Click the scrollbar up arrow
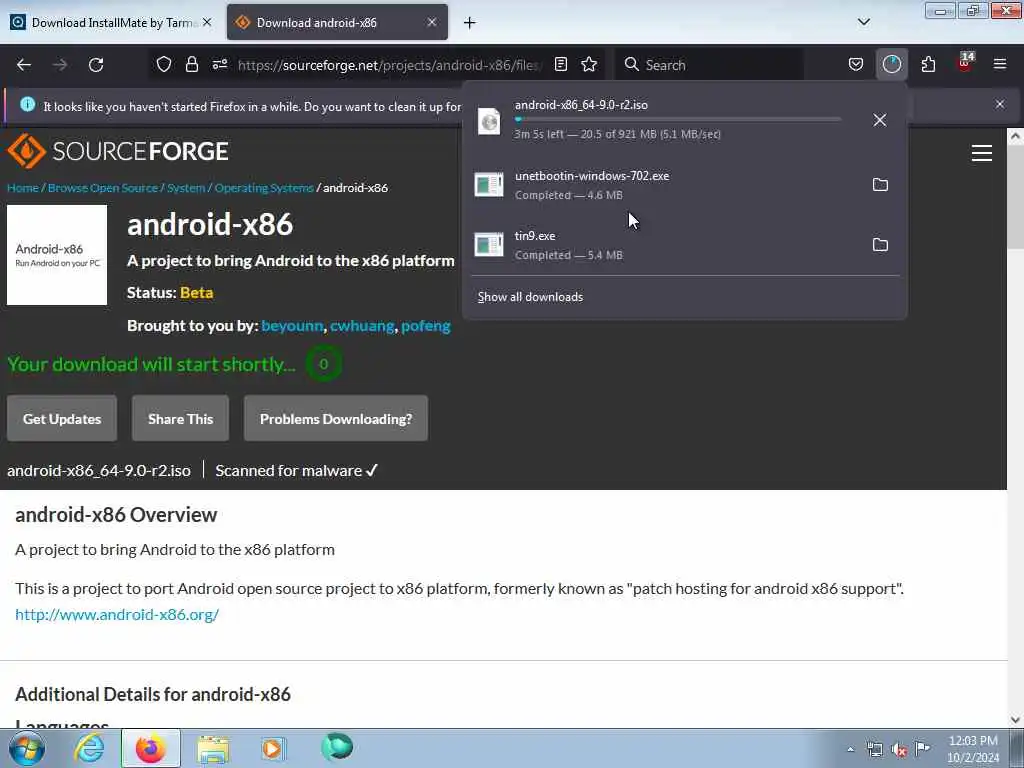The width and height of the screenshot is (1024, 768). (x=1015, y=136)
